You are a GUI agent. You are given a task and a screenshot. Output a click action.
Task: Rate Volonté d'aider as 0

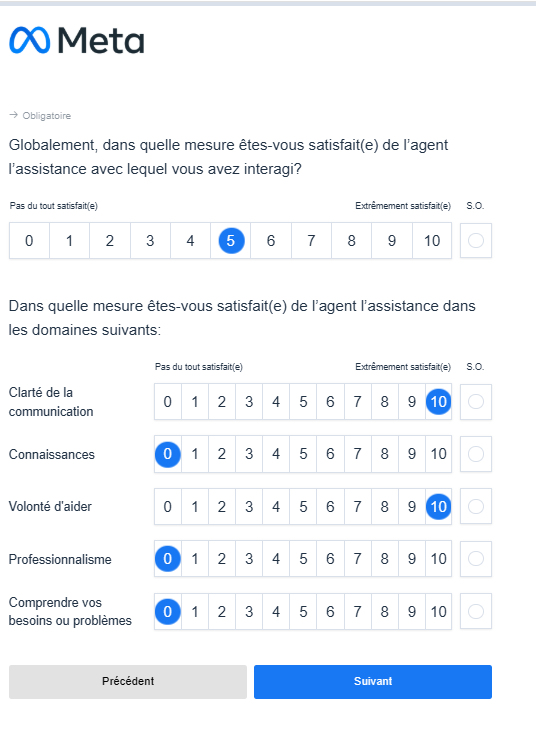tap(168, 506)
